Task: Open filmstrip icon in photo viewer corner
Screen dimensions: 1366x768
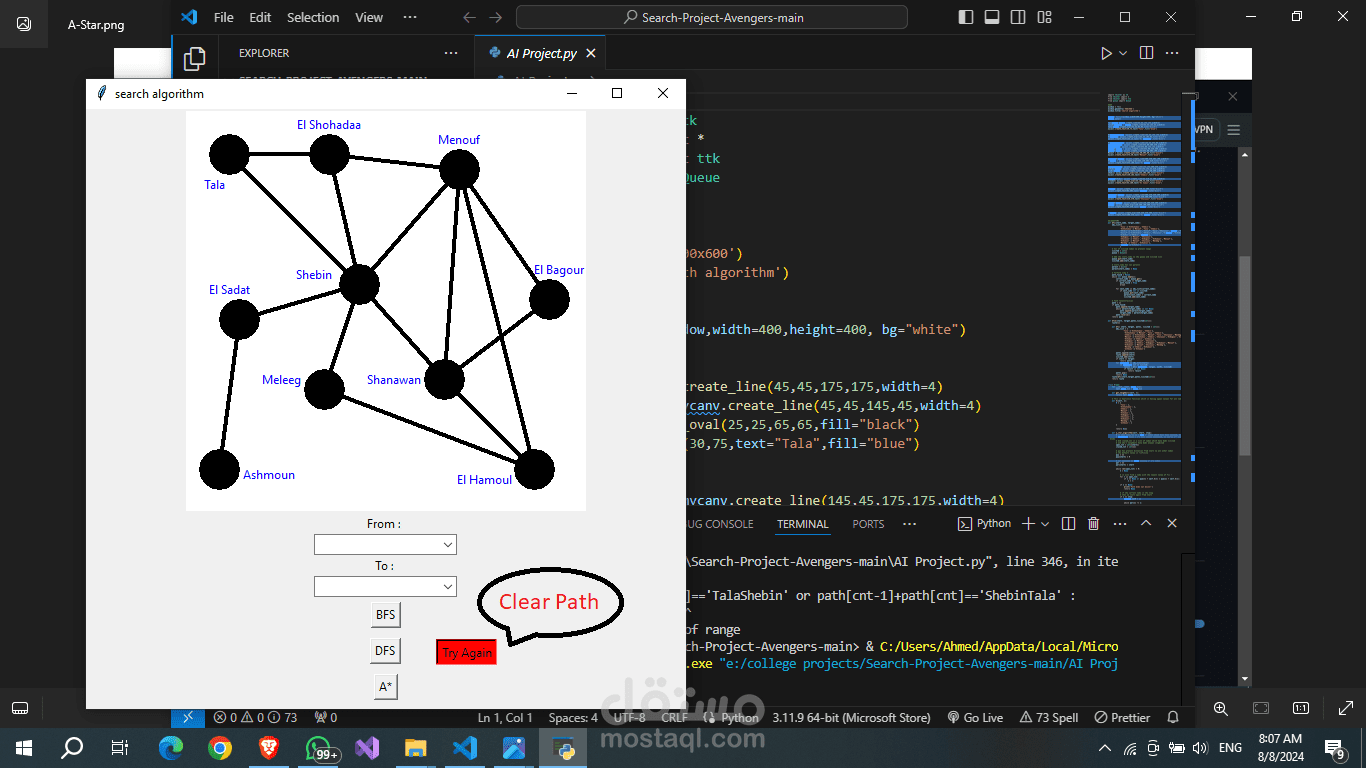Action: 20,708
